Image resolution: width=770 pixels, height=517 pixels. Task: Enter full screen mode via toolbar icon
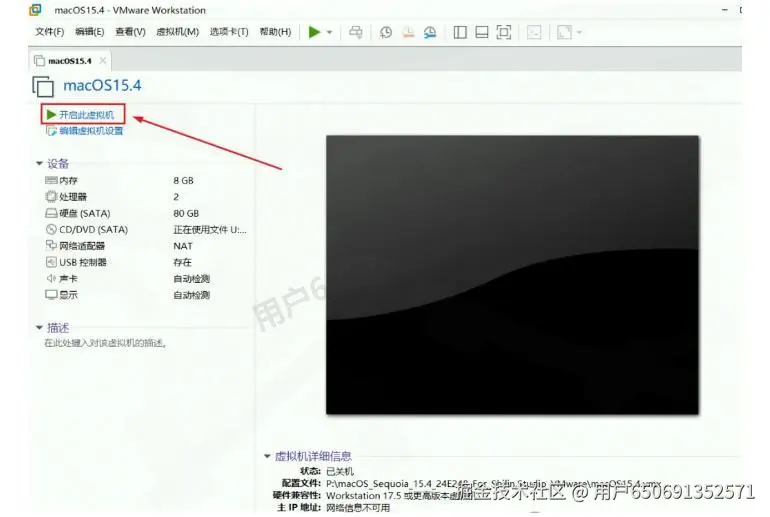[x=504, y=32]
